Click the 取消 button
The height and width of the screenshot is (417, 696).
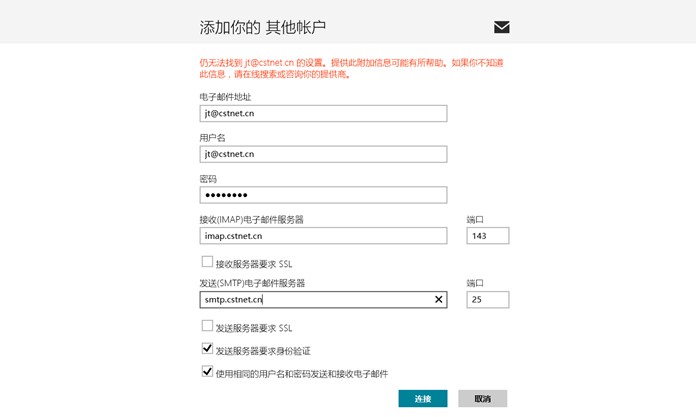(x=482, y=399)
